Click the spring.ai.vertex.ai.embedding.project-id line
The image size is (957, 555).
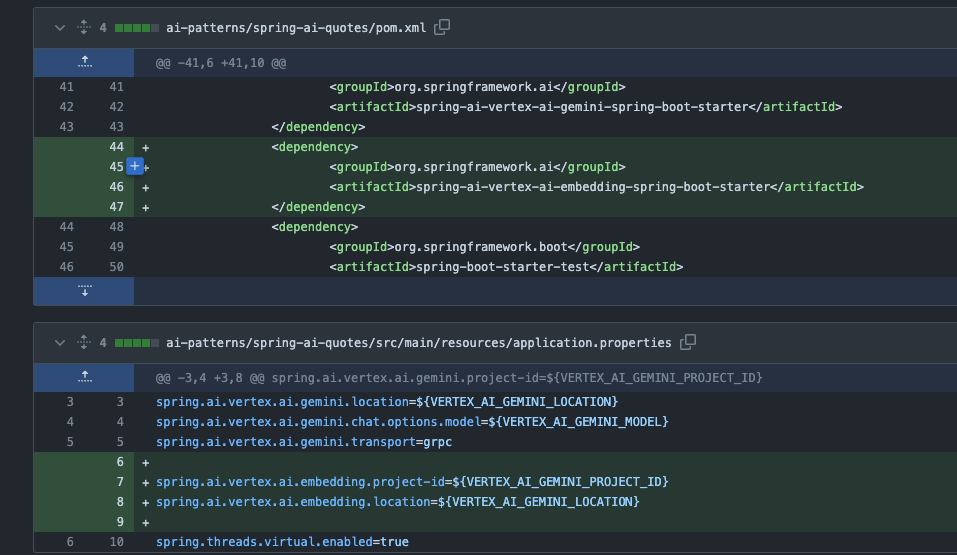412,482
